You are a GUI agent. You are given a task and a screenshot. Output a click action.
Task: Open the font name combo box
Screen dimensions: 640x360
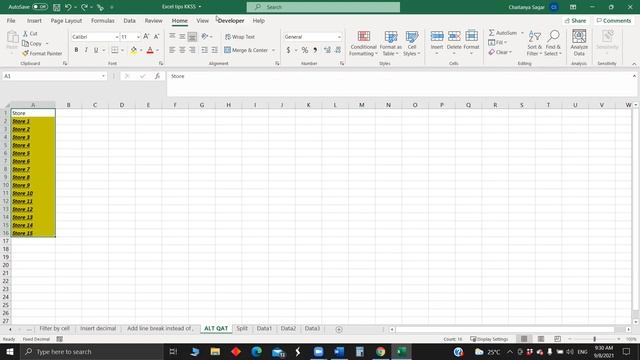coord(95,37)
